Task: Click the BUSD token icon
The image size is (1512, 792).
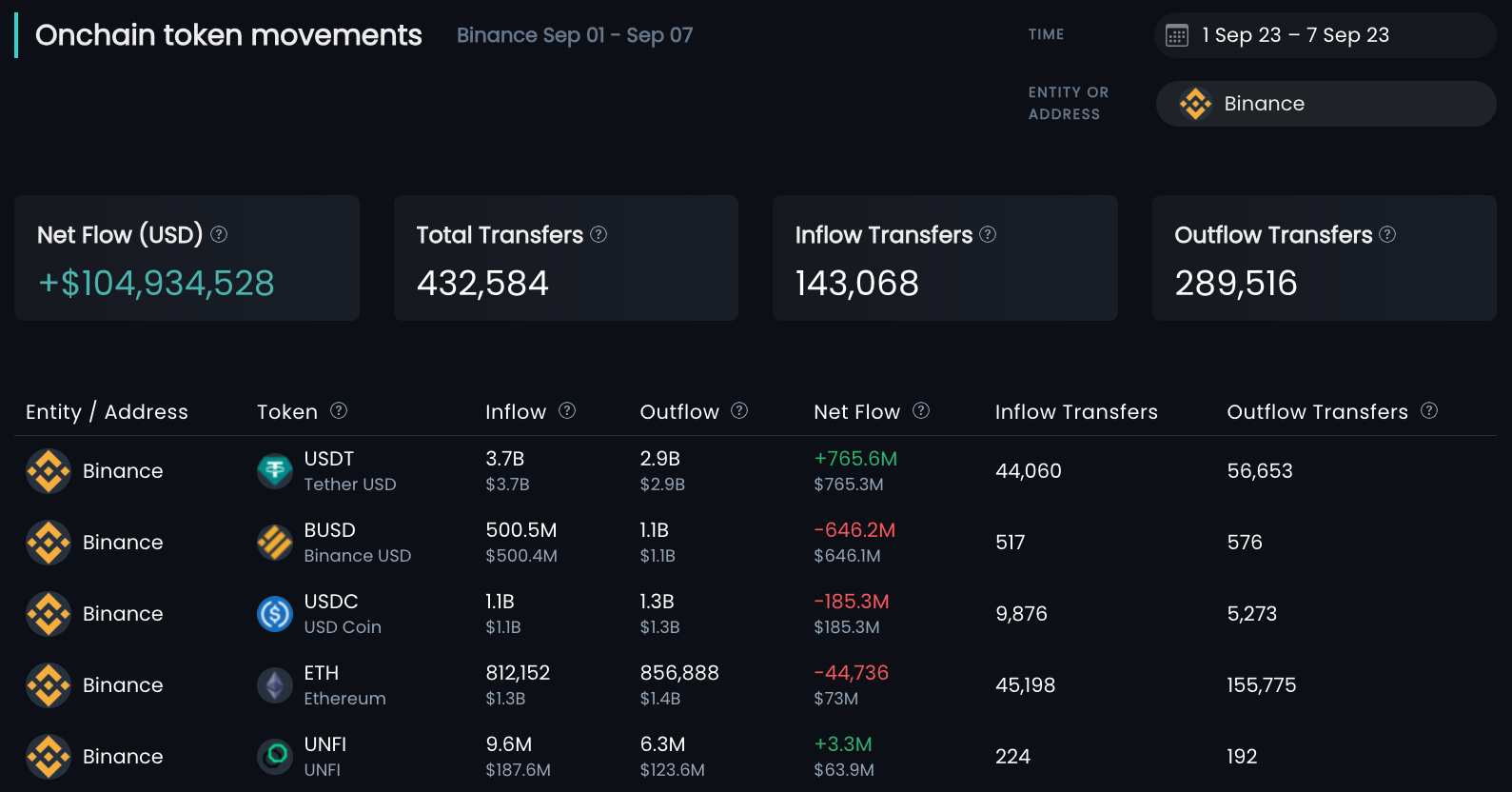Action: pyautogui.click(x=275, y=543)
